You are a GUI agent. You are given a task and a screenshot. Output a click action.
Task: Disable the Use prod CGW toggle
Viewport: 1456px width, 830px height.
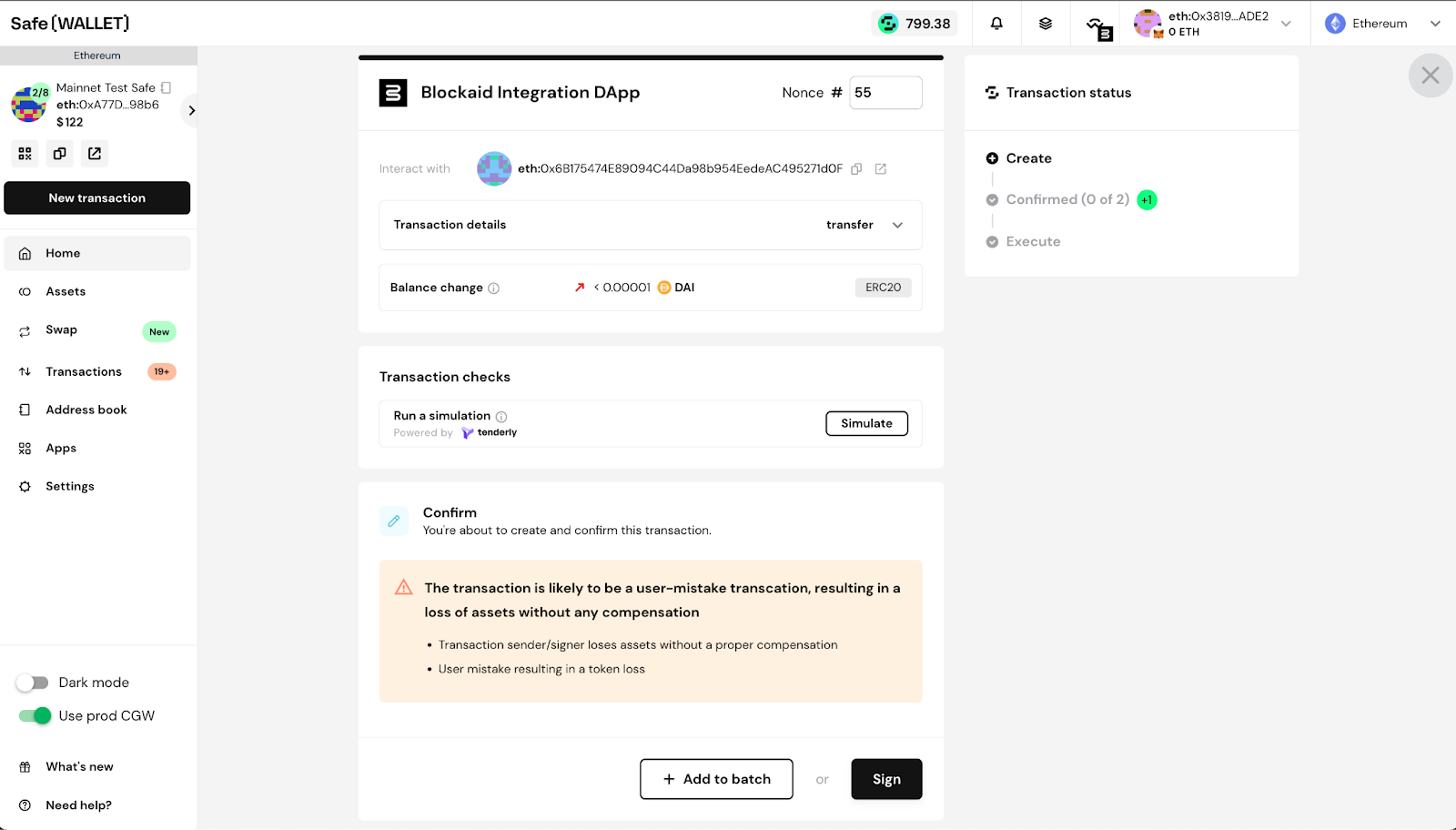[x=35, y=716]
